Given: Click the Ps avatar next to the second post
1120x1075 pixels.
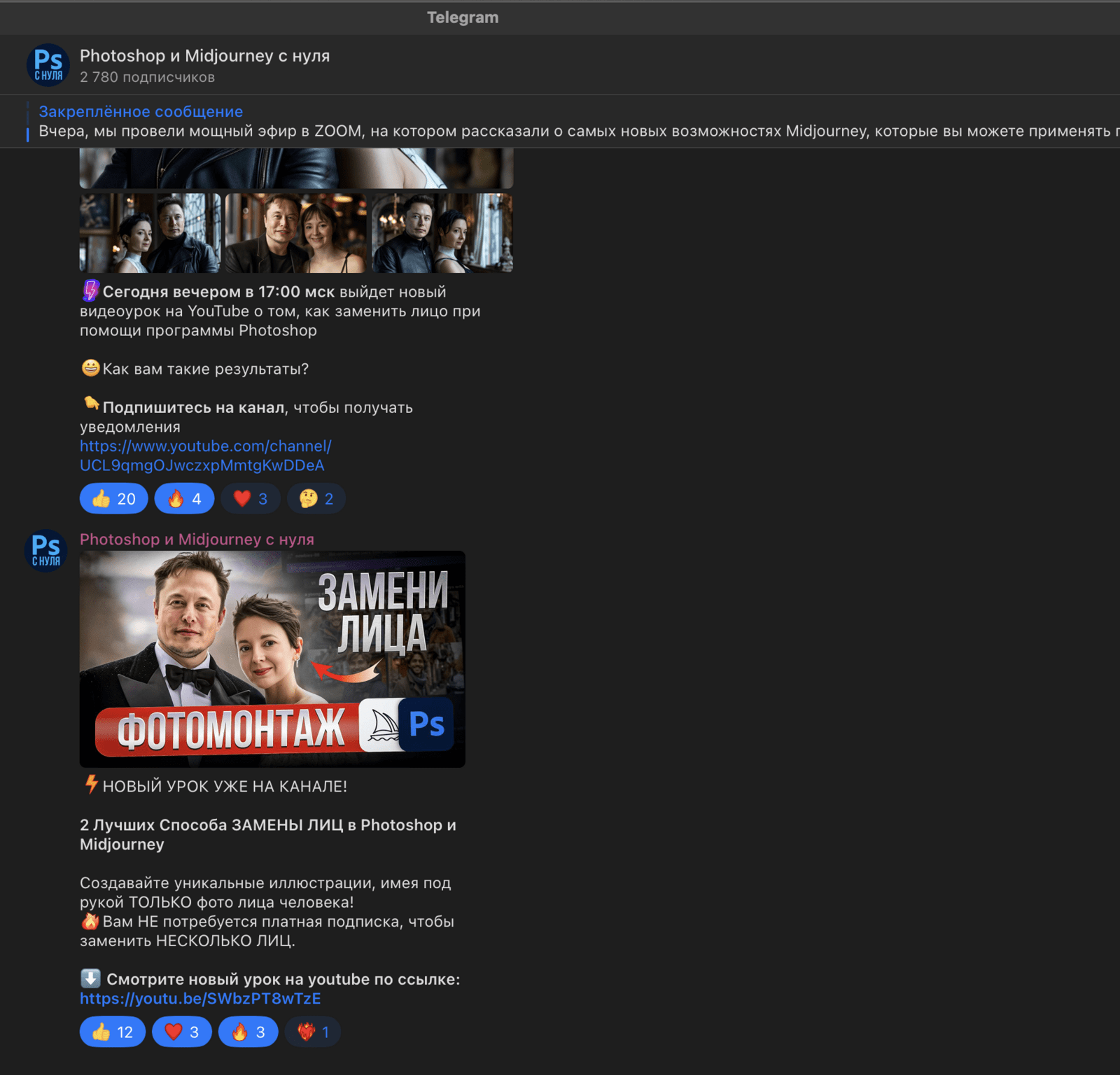Looking at the screenshot, I should click(46, 551).
